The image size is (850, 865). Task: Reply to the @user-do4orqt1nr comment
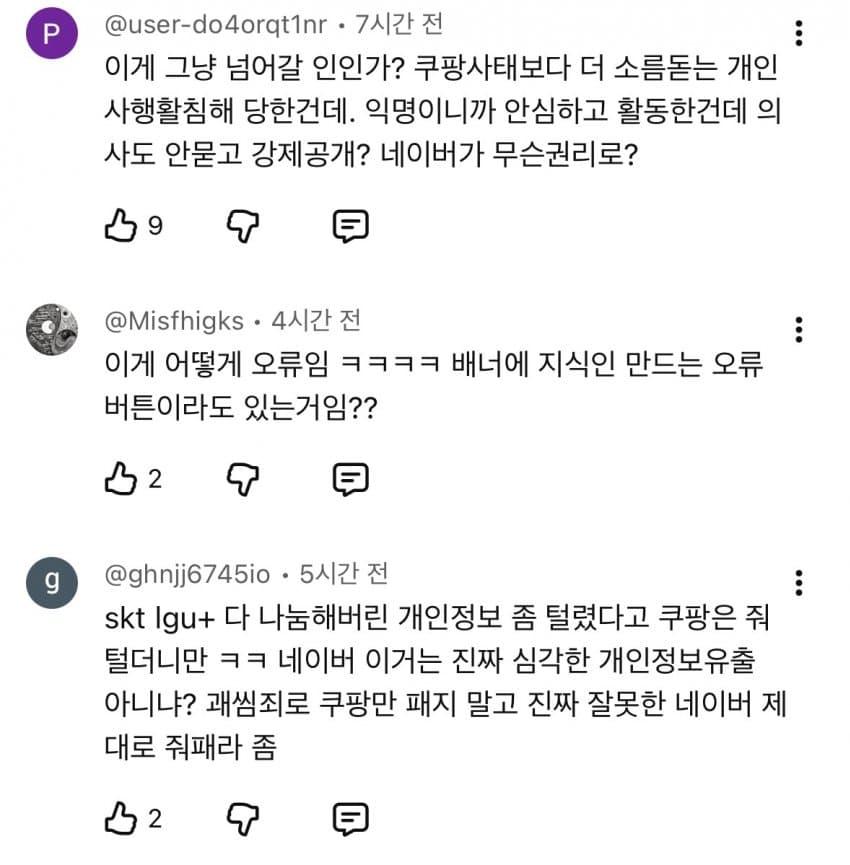(350, 226)
